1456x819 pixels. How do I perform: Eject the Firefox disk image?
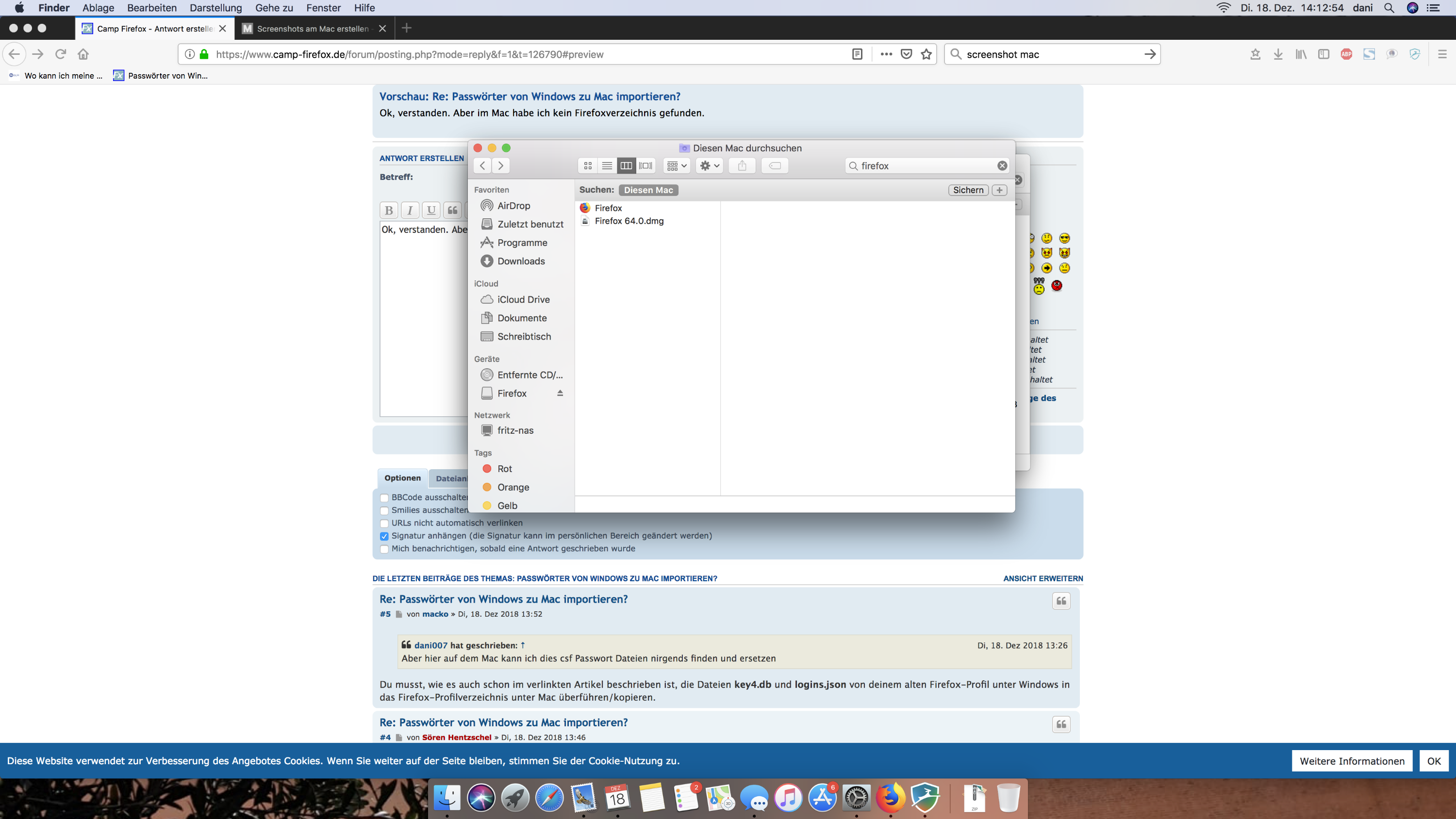(x=560, y=393)
